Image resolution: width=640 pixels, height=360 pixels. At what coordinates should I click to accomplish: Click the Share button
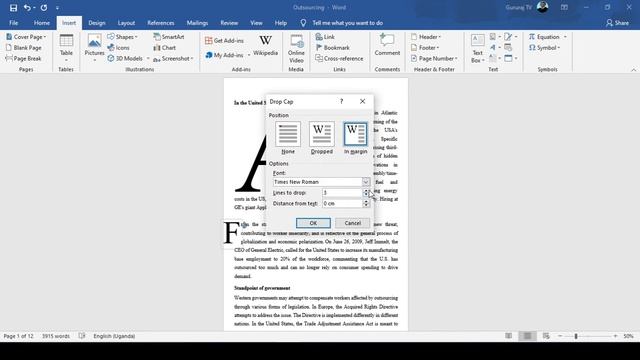coord(617,23)
